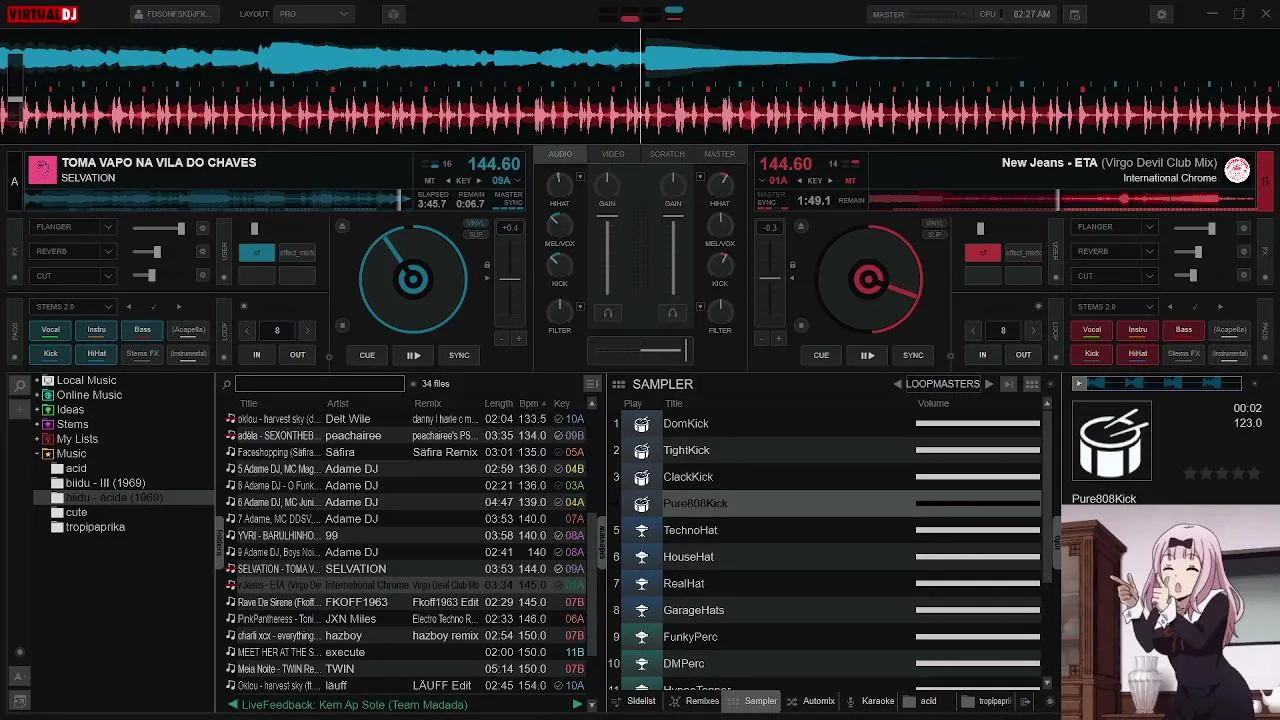The image size is (1280, 720).
Task: Click the Online Music globe icon
Action: [x=48, y=396]
